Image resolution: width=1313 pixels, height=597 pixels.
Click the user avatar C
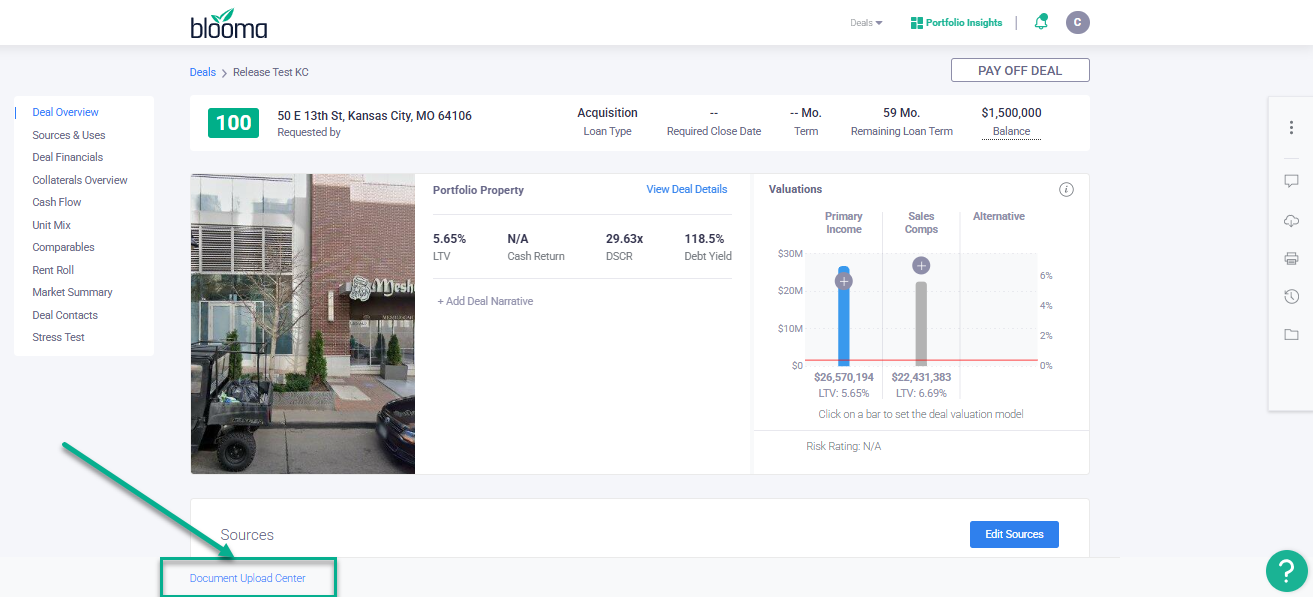[1077, 22]
